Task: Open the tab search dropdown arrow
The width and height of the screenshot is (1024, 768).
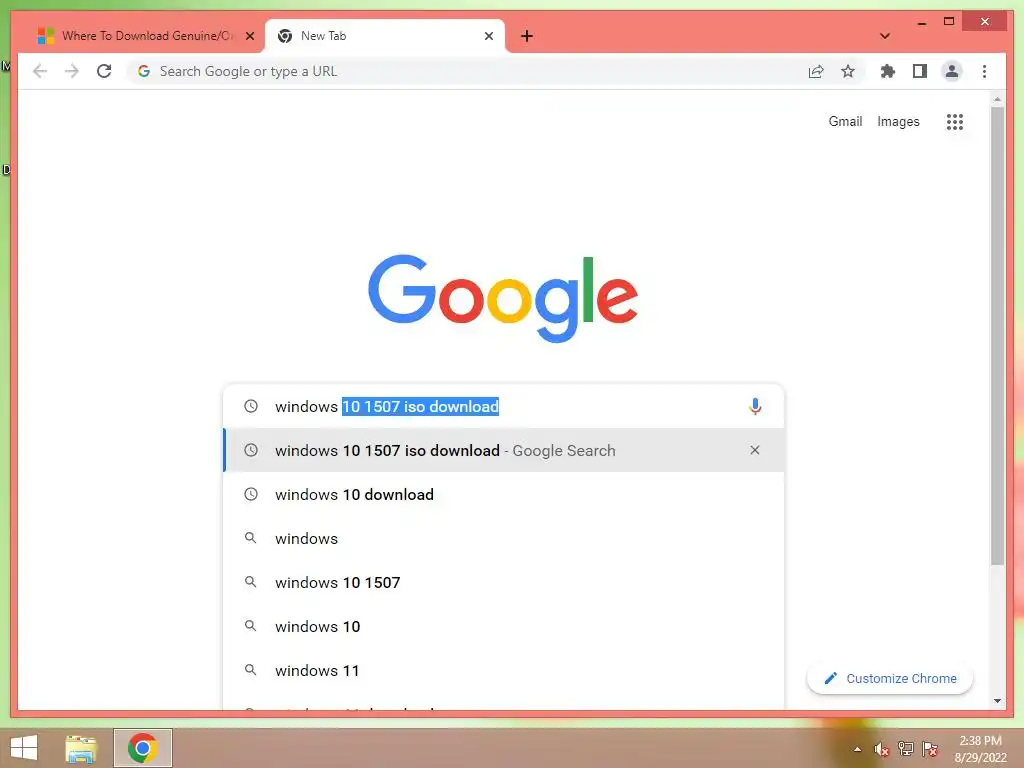Action: [885, 36]
